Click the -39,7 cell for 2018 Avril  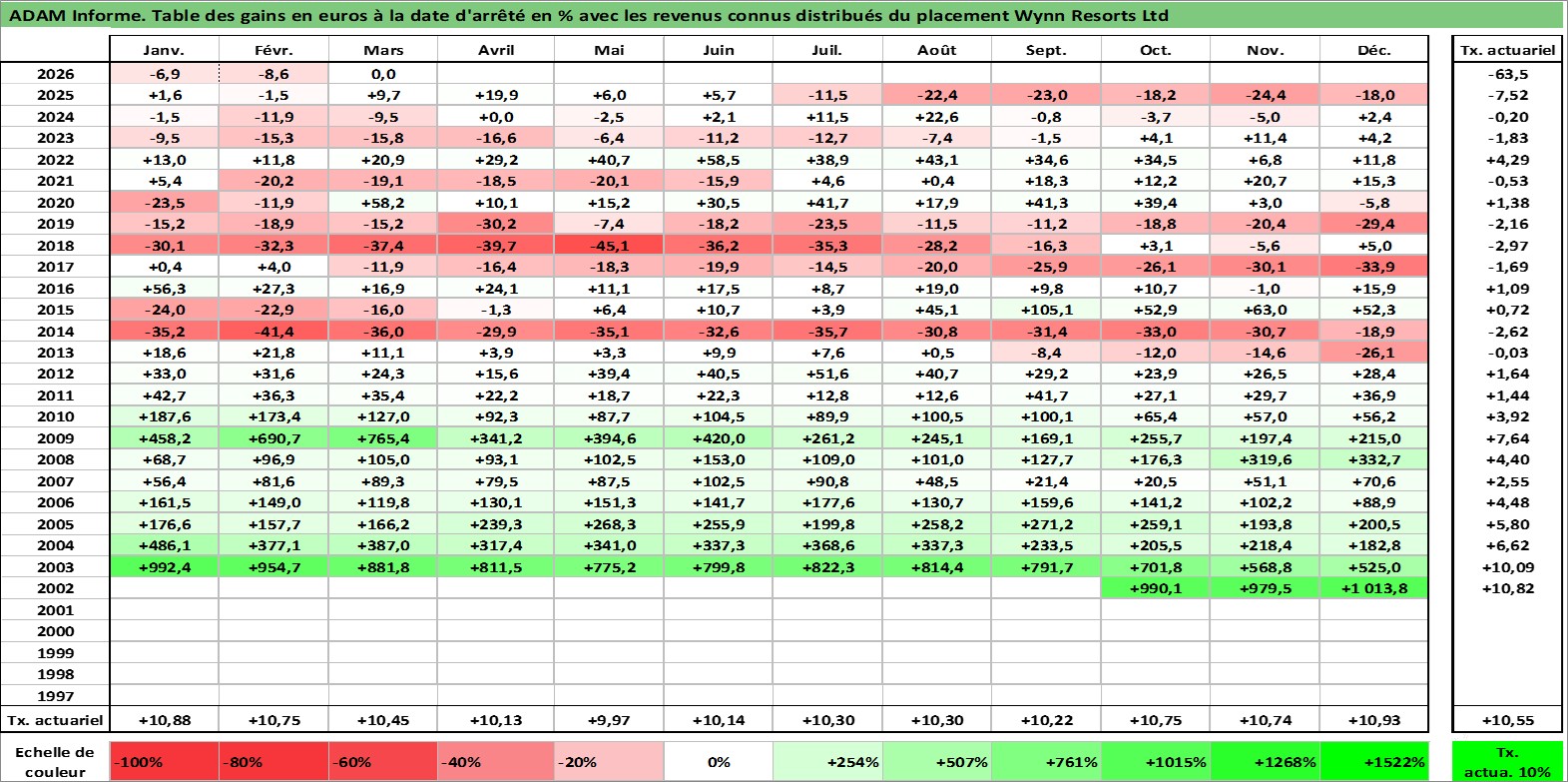click(496, 246)
